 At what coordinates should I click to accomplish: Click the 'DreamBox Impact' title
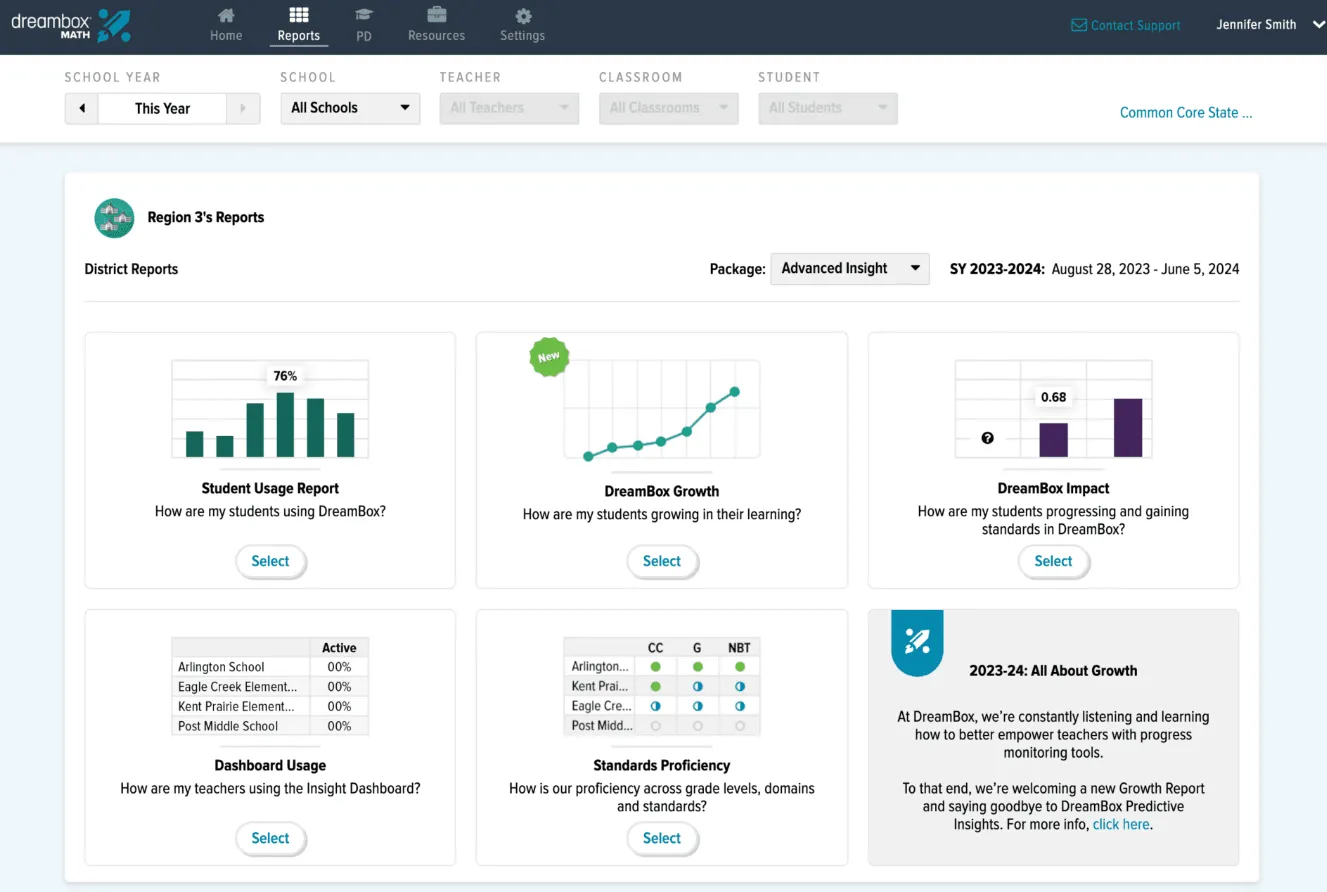click(x=1053, y=489)
